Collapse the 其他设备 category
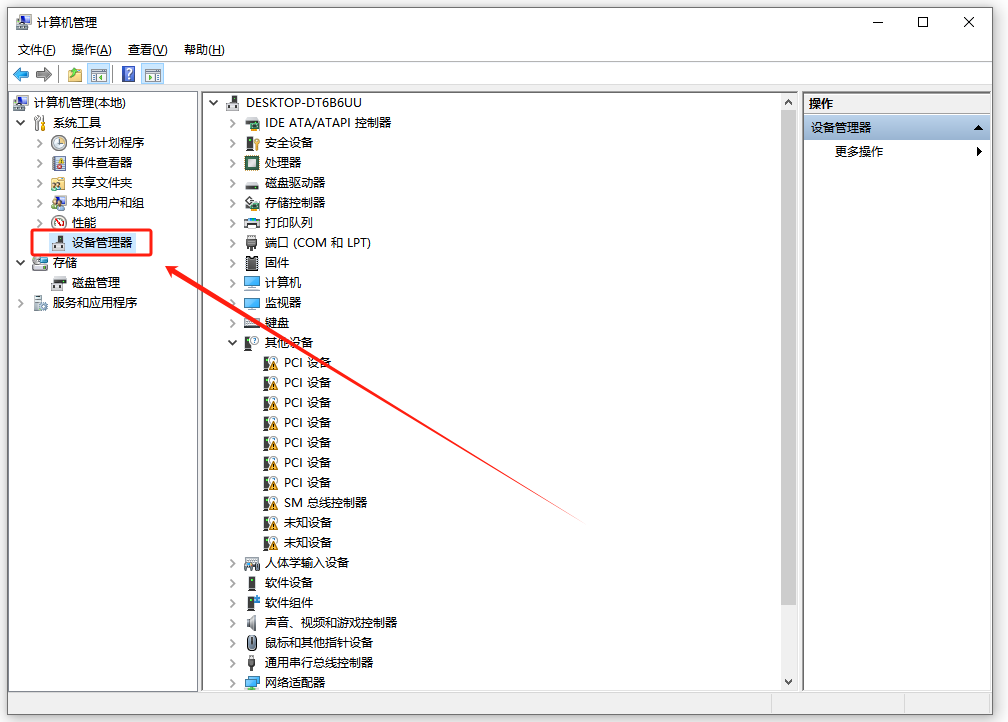Image resolution: width=1008 pixels, height=722 pixels. (x=233, y=342)
